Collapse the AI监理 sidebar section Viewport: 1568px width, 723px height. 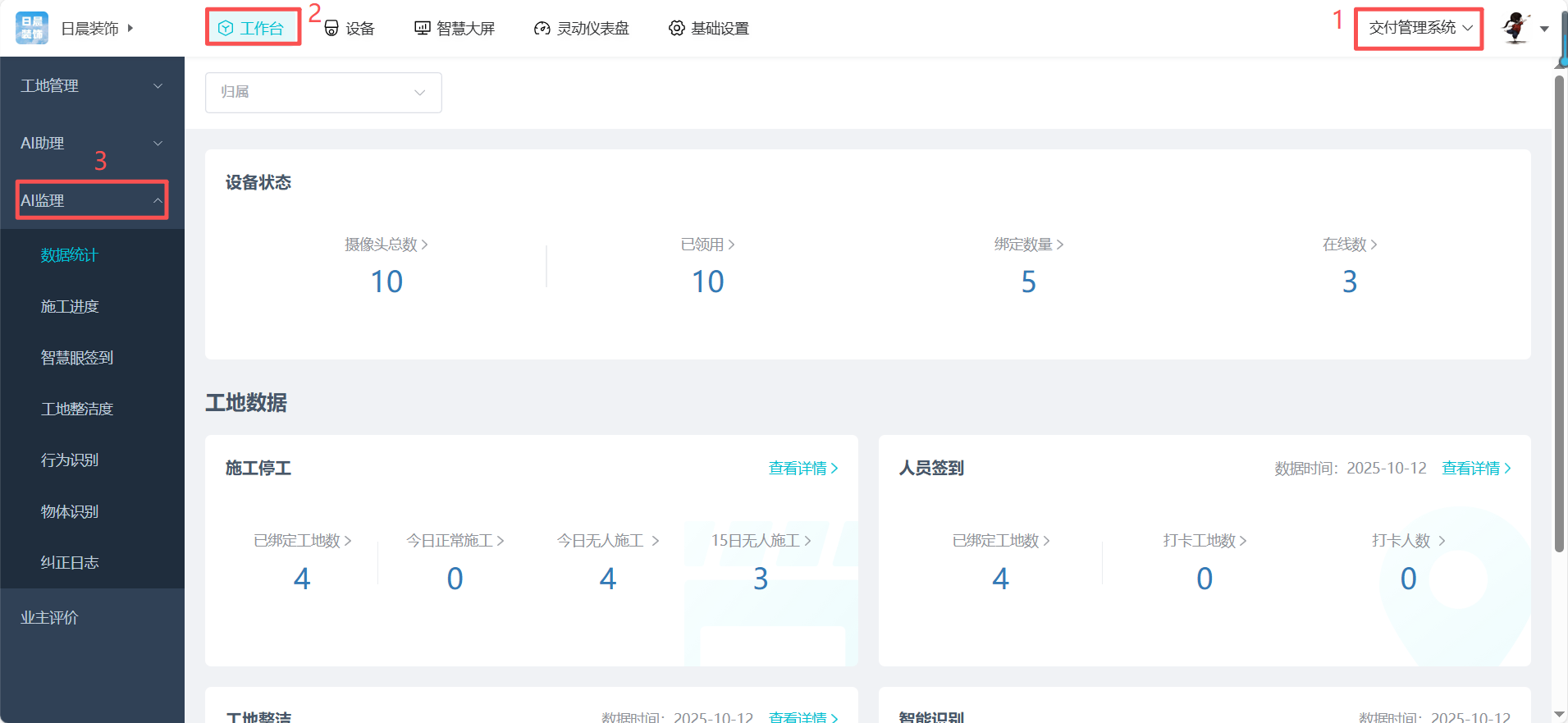point(91,200)
